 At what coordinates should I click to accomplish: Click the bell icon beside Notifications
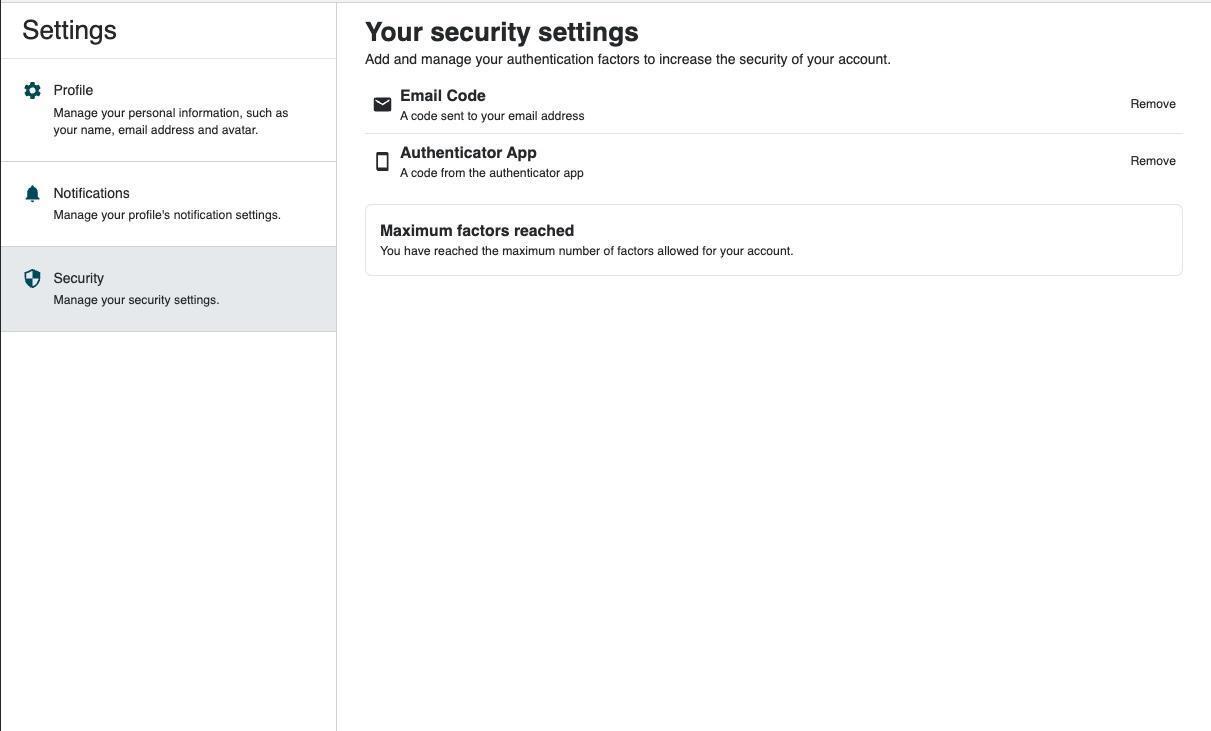point(32,194)
